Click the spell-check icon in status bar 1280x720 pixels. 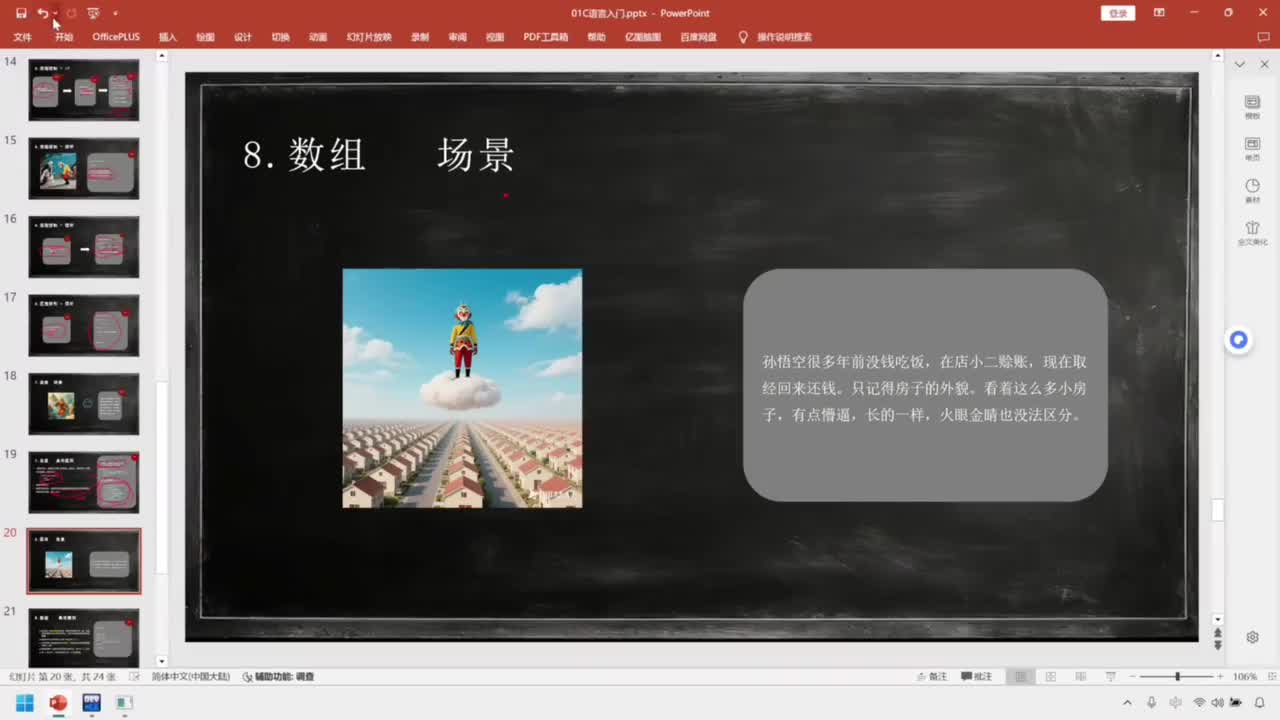point(134,677)
